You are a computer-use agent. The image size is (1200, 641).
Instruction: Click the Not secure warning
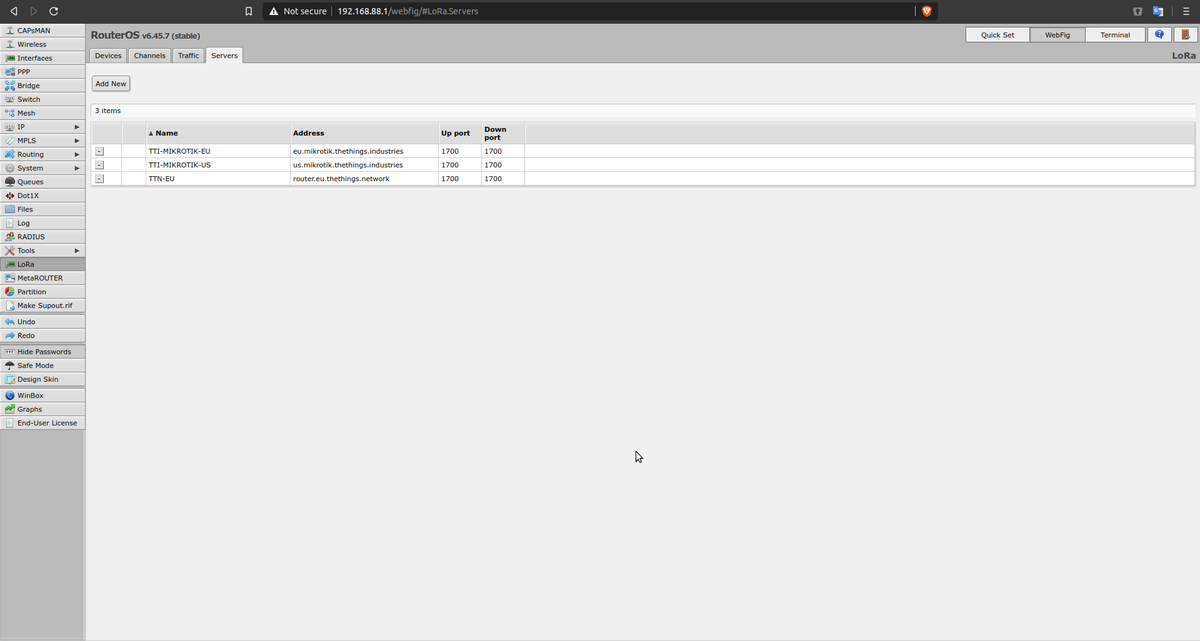[297, 11]
